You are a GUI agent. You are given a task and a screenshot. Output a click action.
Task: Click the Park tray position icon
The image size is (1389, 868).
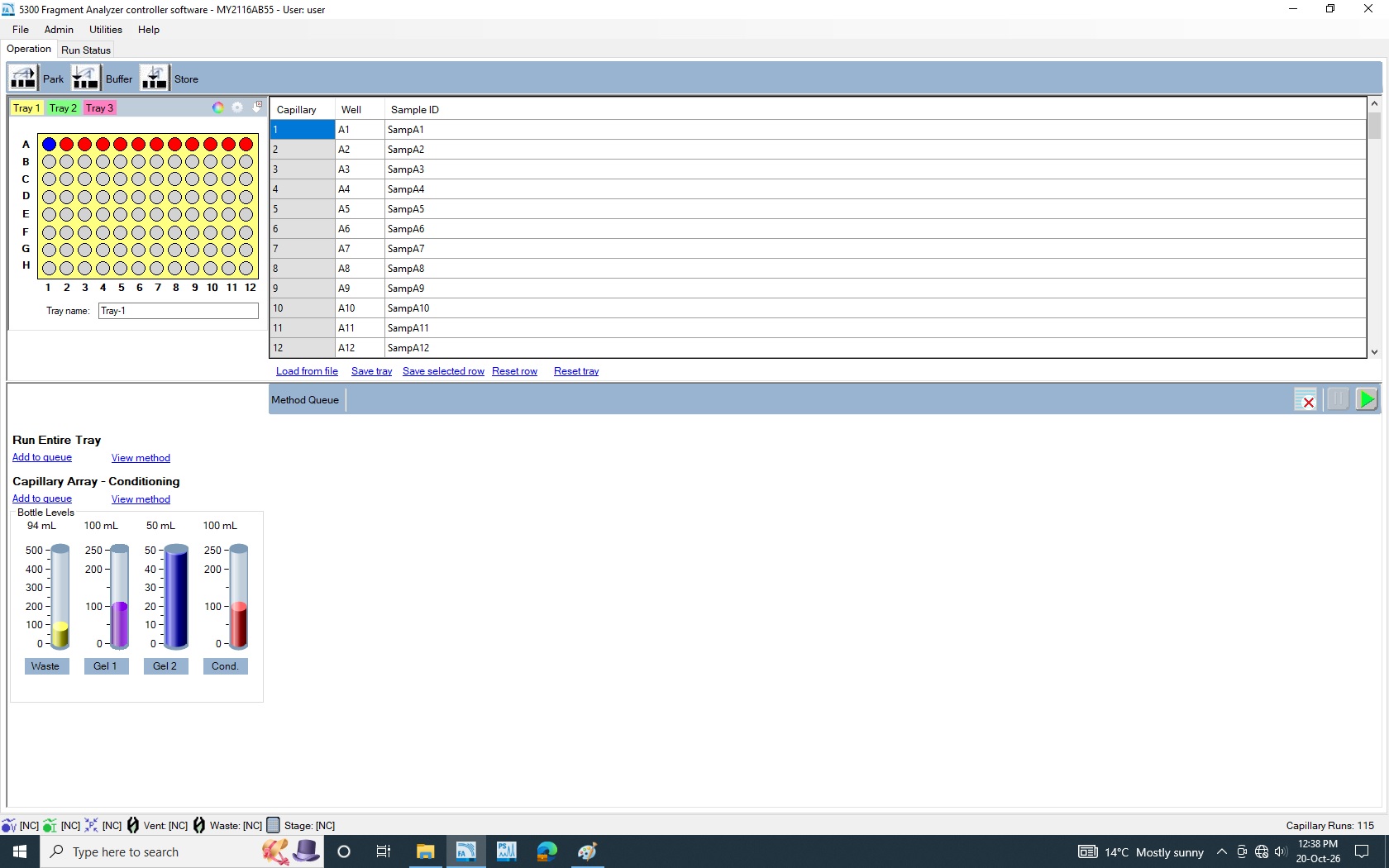(23, 79)
